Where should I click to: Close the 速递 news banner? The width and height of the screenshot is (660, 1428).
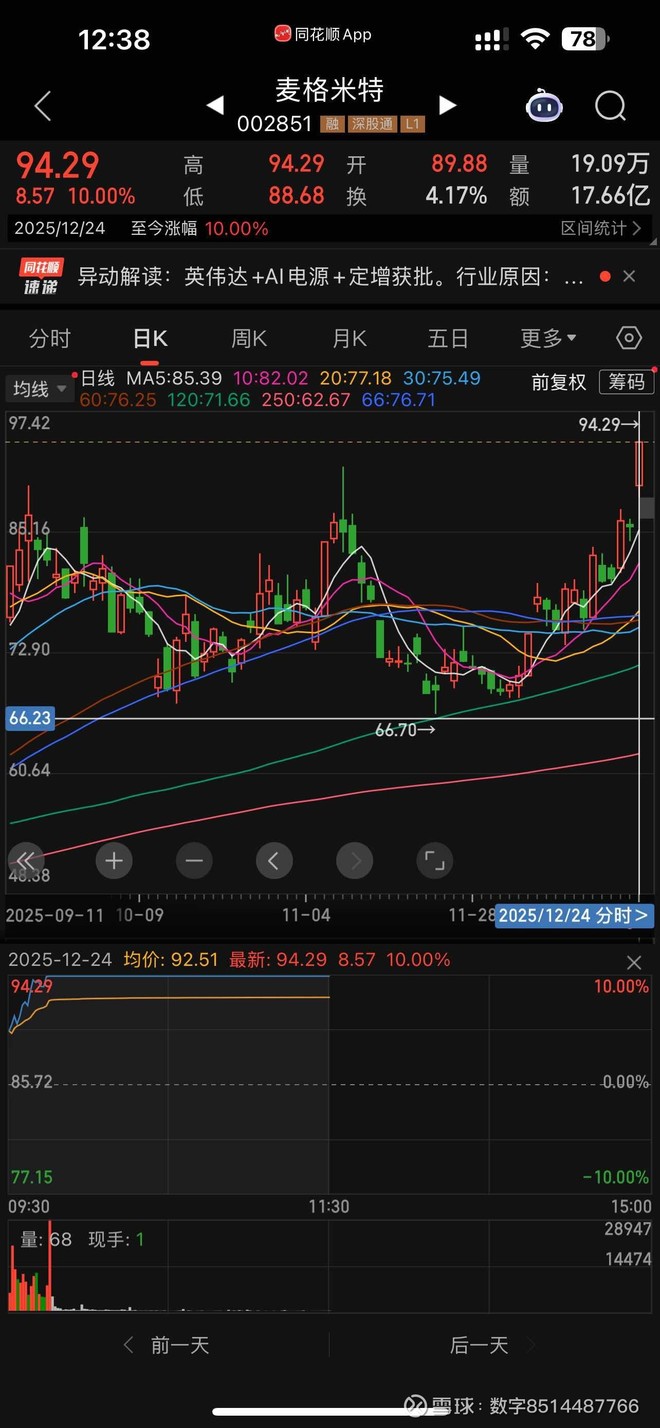pos(629,276)
